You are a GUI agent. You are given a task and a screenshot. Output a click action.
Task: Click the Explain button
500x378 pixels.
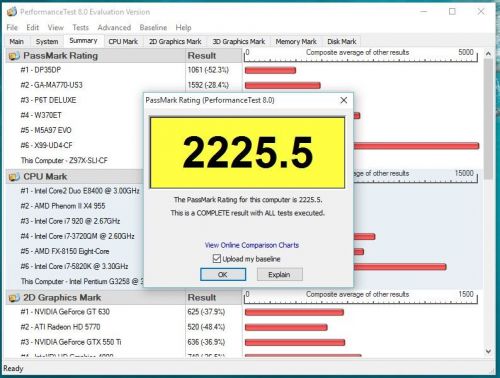[x=279, y=275]
